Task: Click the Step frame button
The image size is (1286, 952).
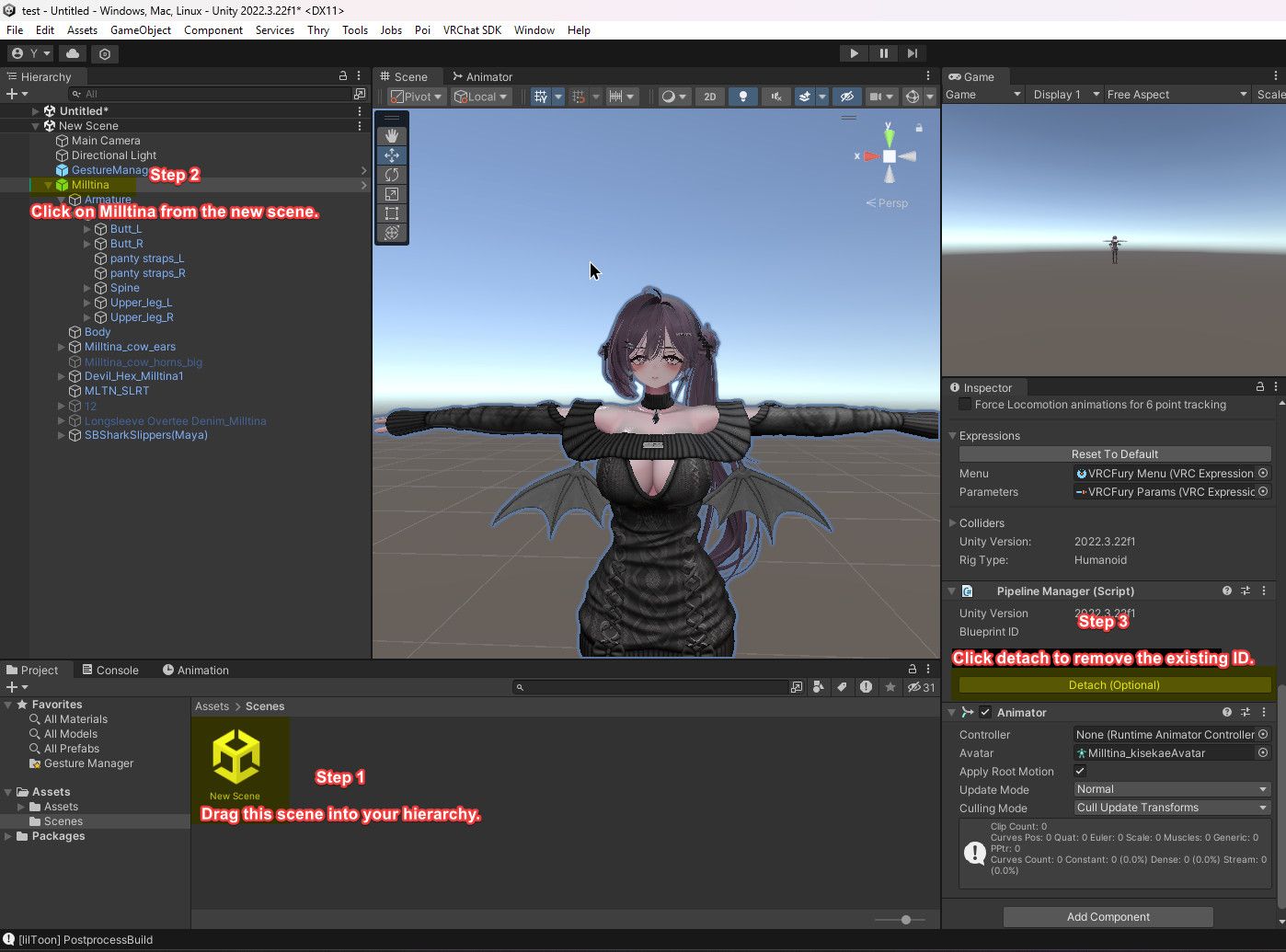Action: [913, 53]
